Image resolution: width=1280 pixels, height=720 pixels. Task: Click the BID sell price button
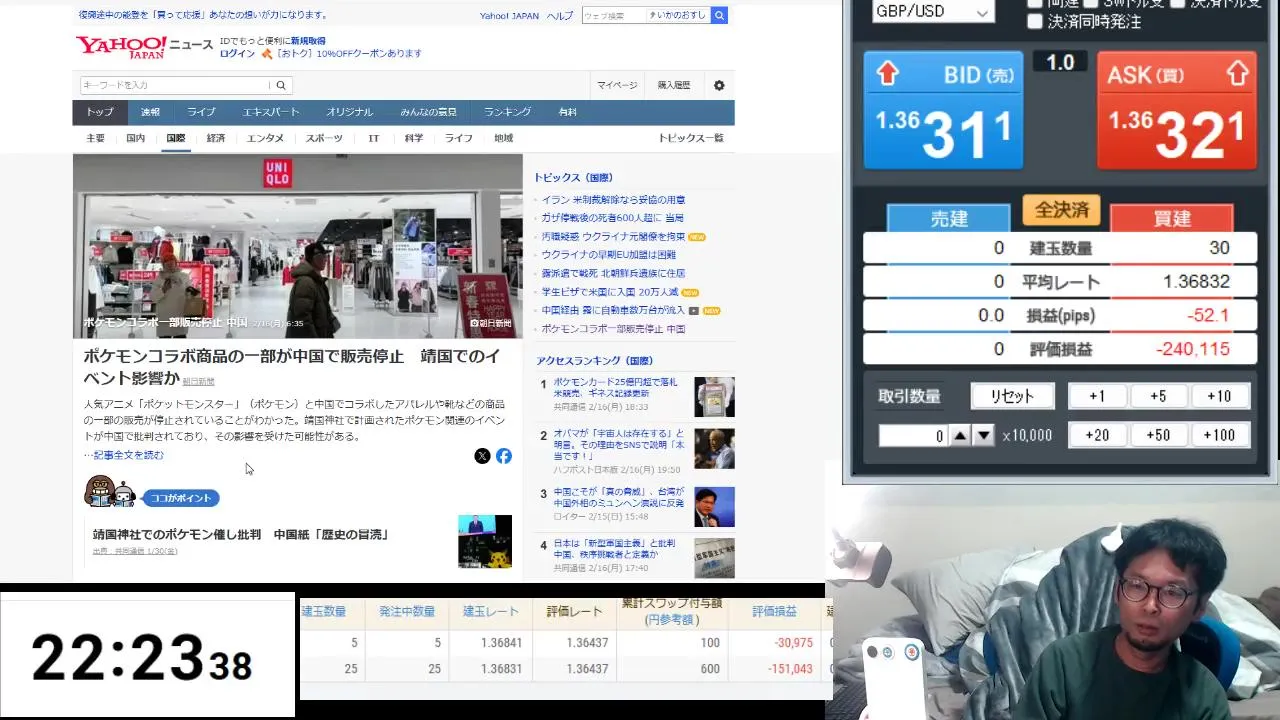click(x=943, y=110)
